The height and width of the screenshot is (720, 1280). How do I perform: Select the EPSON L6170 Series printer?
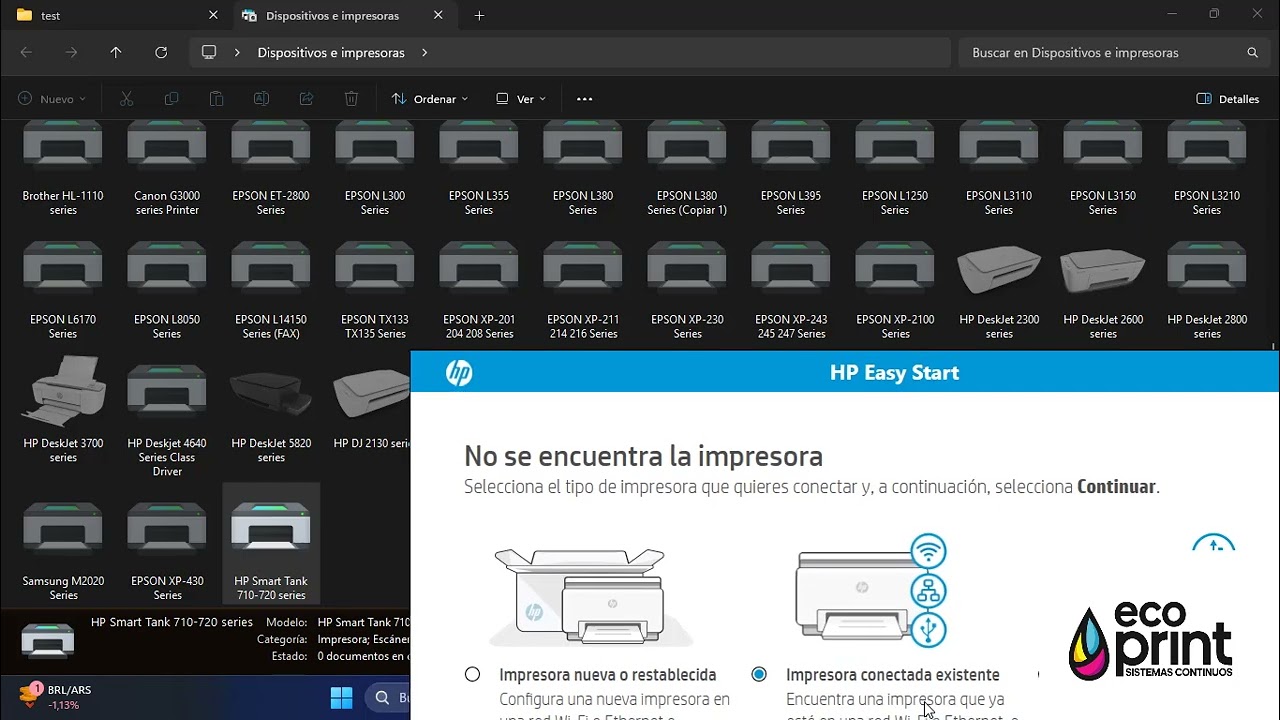(63, 290)
